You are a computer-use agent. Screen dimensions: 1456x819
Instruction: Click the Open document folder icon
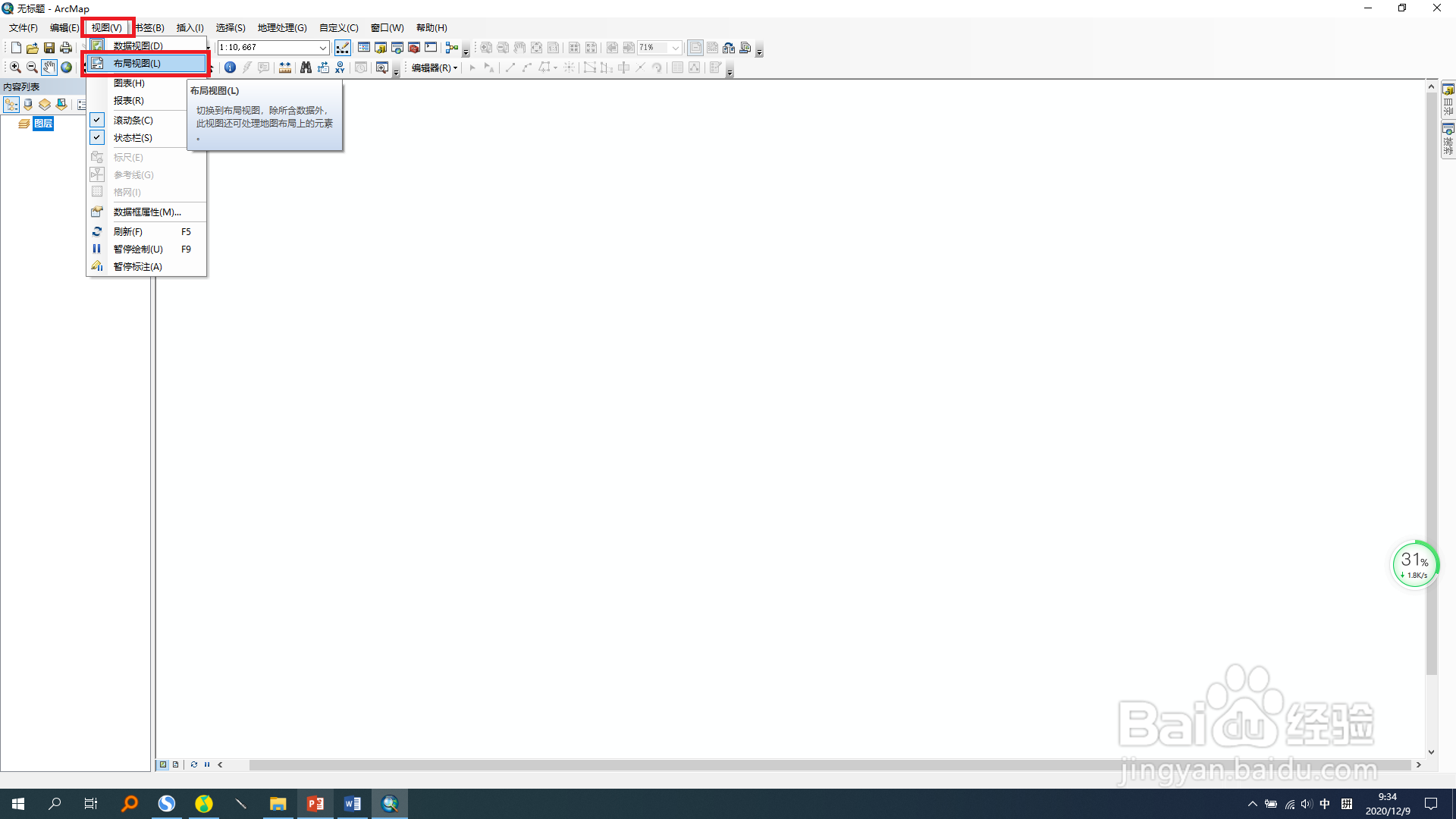point(33,48)
